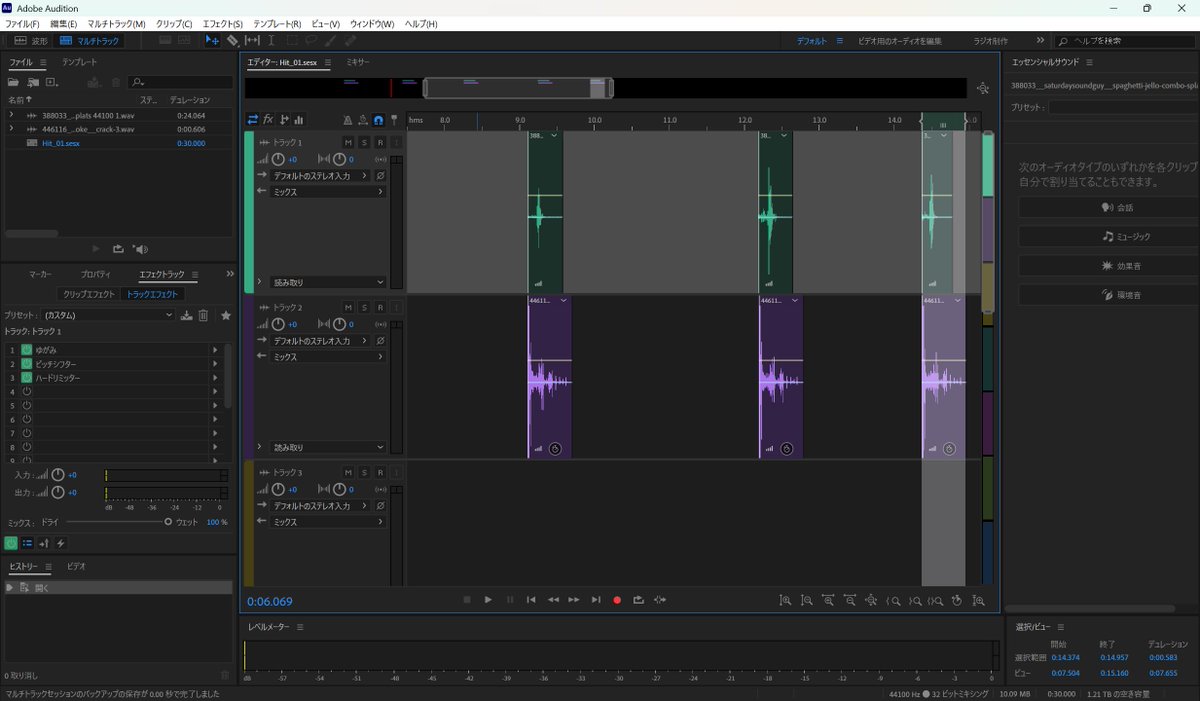Click the Sends view icon in editor
The height and width of the screenshot is (701, 1200).
click(x=284, y=120)
